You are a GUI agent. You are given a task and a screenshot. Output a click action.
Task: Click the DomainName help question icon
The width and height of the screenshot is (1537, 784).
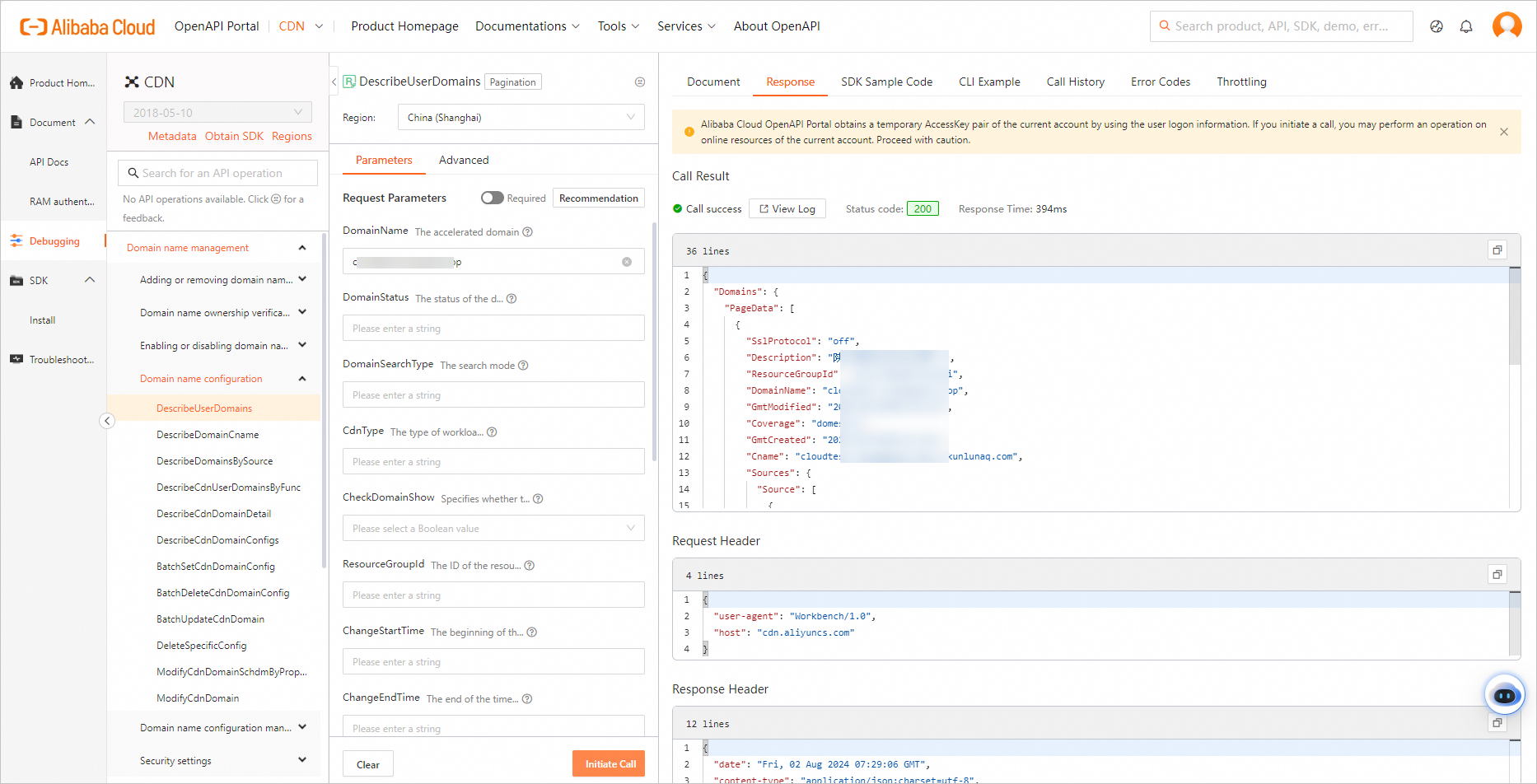tap(528, 232)
